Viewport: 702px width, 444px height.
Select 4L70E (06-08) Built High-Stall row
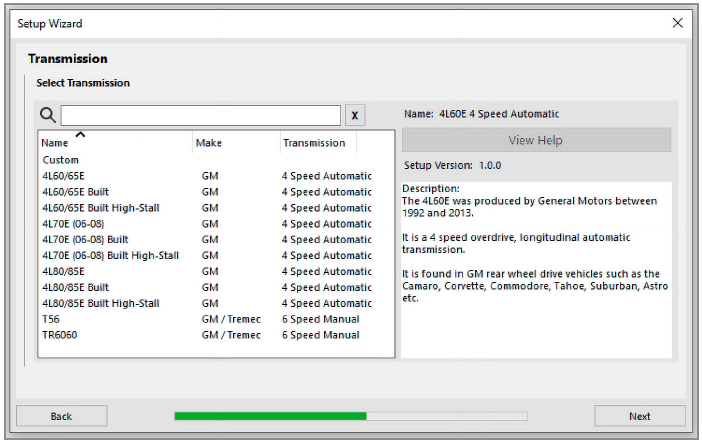coord(216,256)
